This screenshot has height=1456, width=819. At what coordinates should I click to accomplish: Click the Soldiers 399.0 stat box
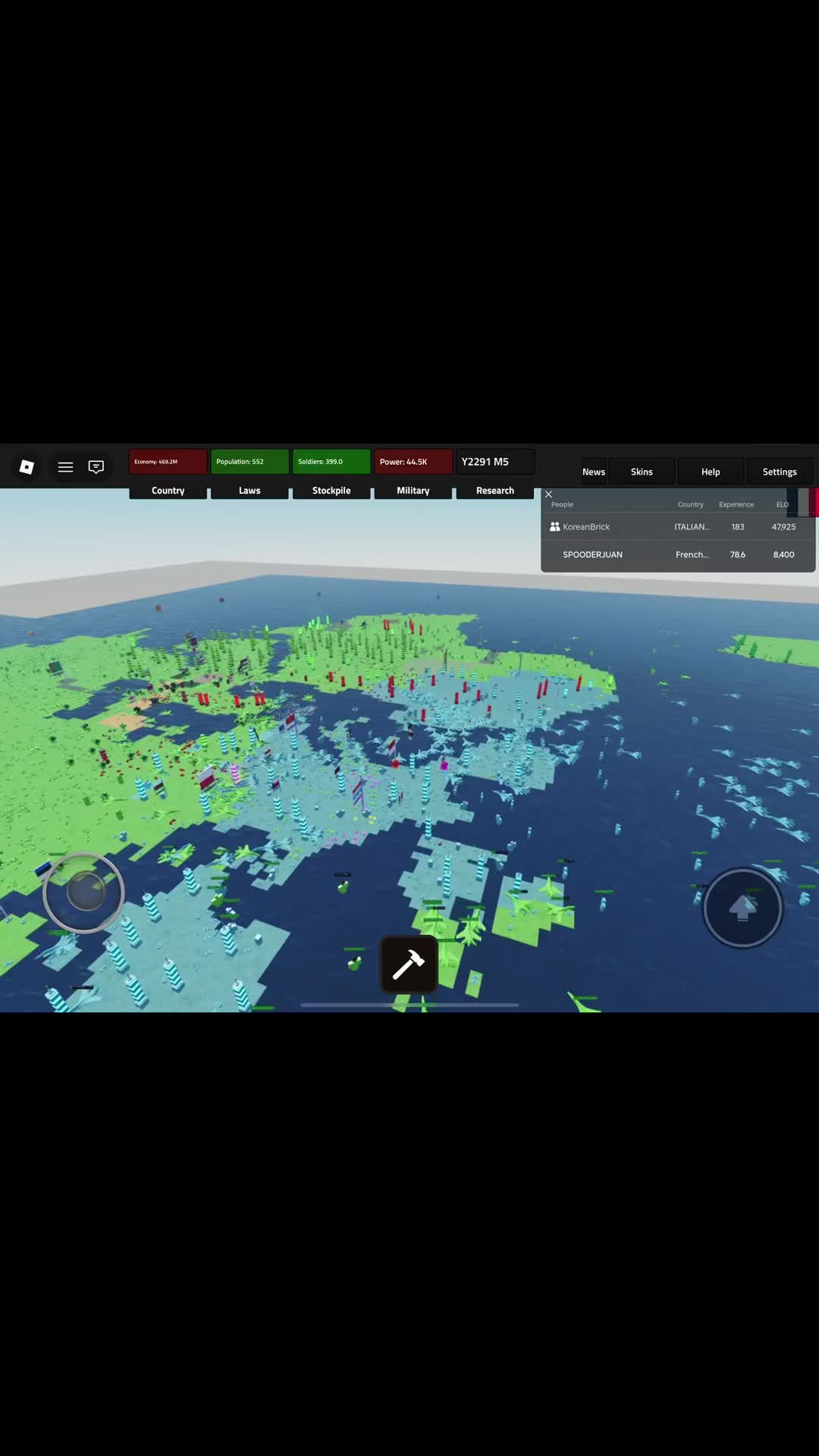pos(331,462)
